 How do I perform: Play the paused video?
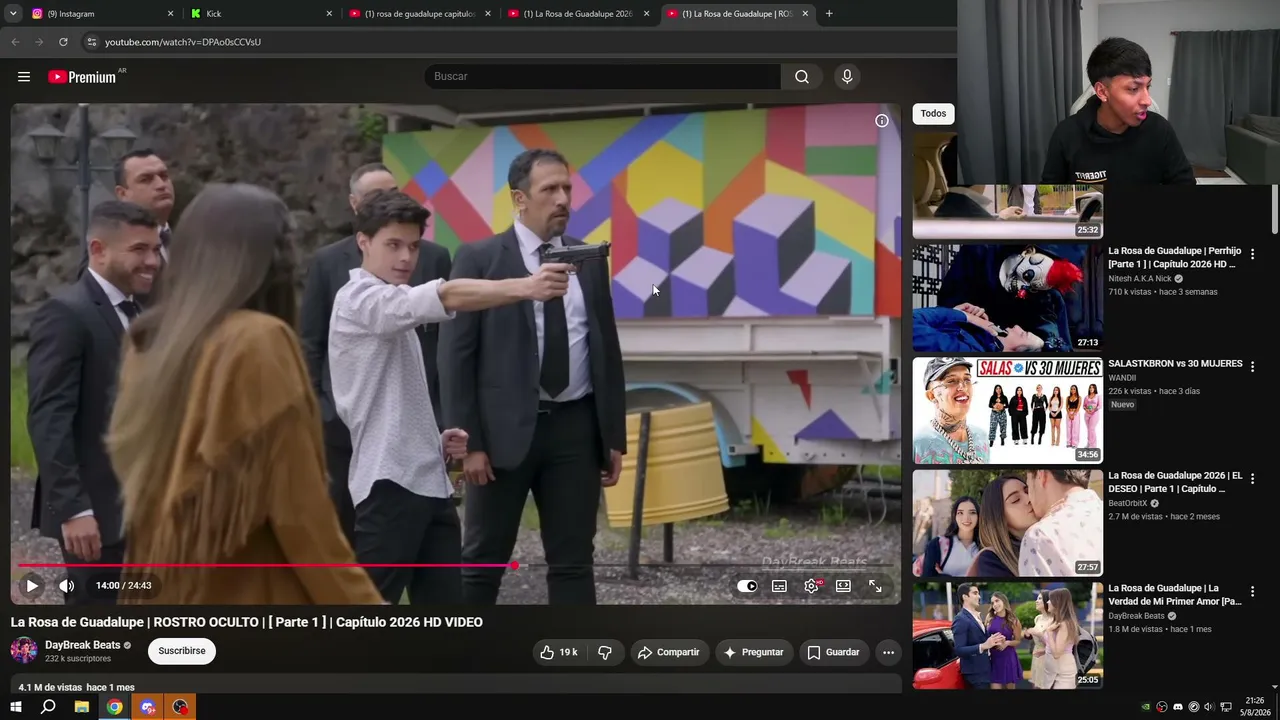[x=32, y=586]
